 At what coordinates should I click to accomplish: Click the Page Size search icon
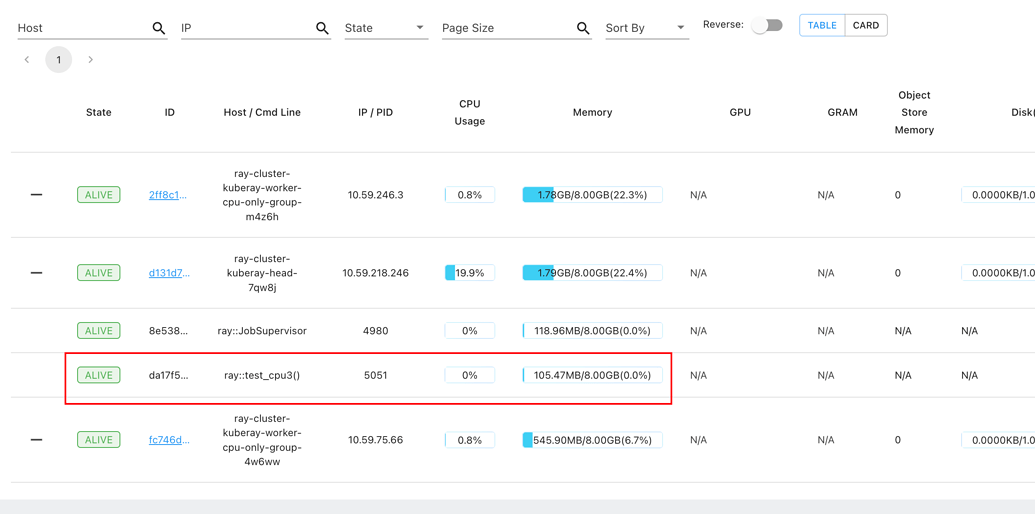coord(583,29)
